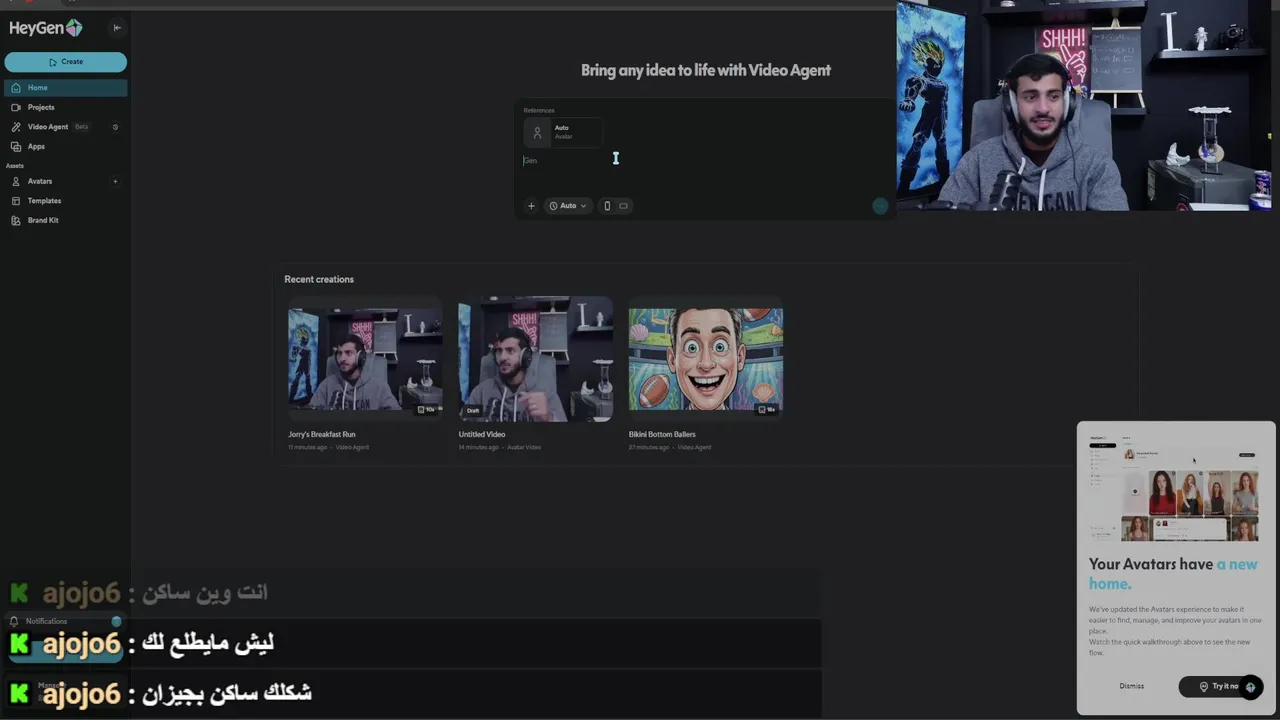Open Bikini Bottom Ballers video thumbnail

click(706, 360)
